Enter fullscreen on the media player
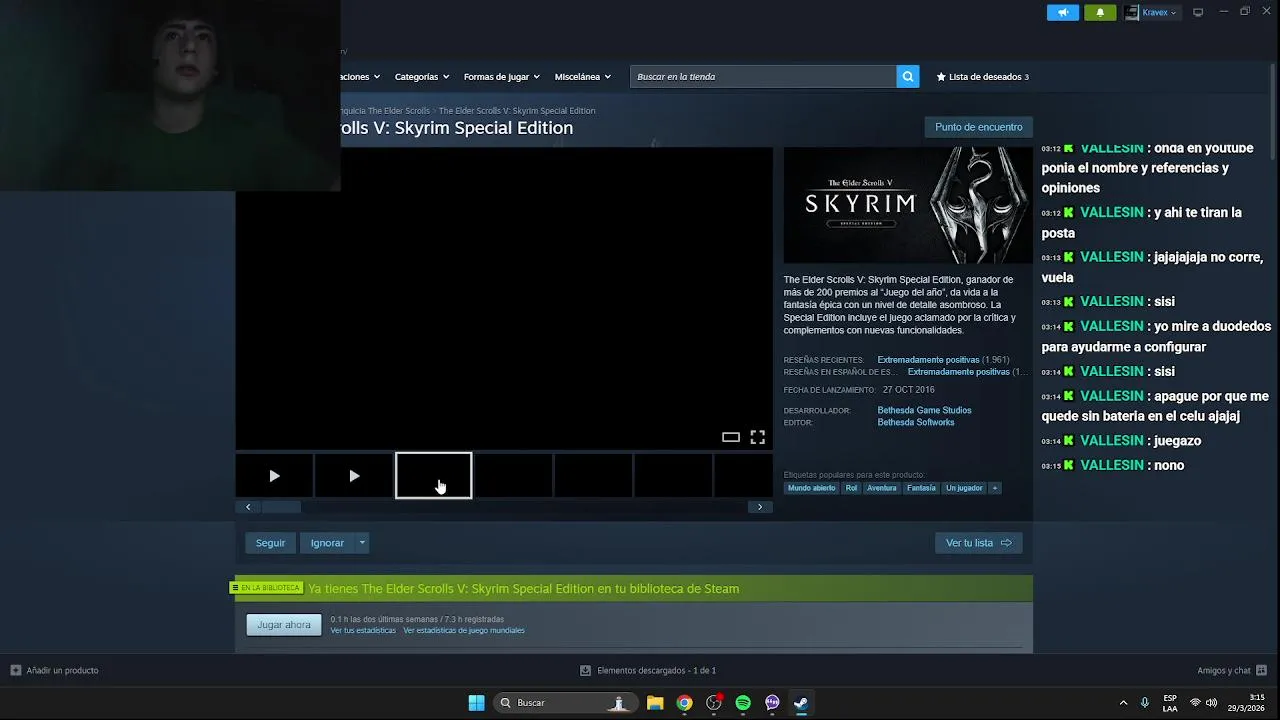Viewport: 1280px width, 720px height. [758, 437]
